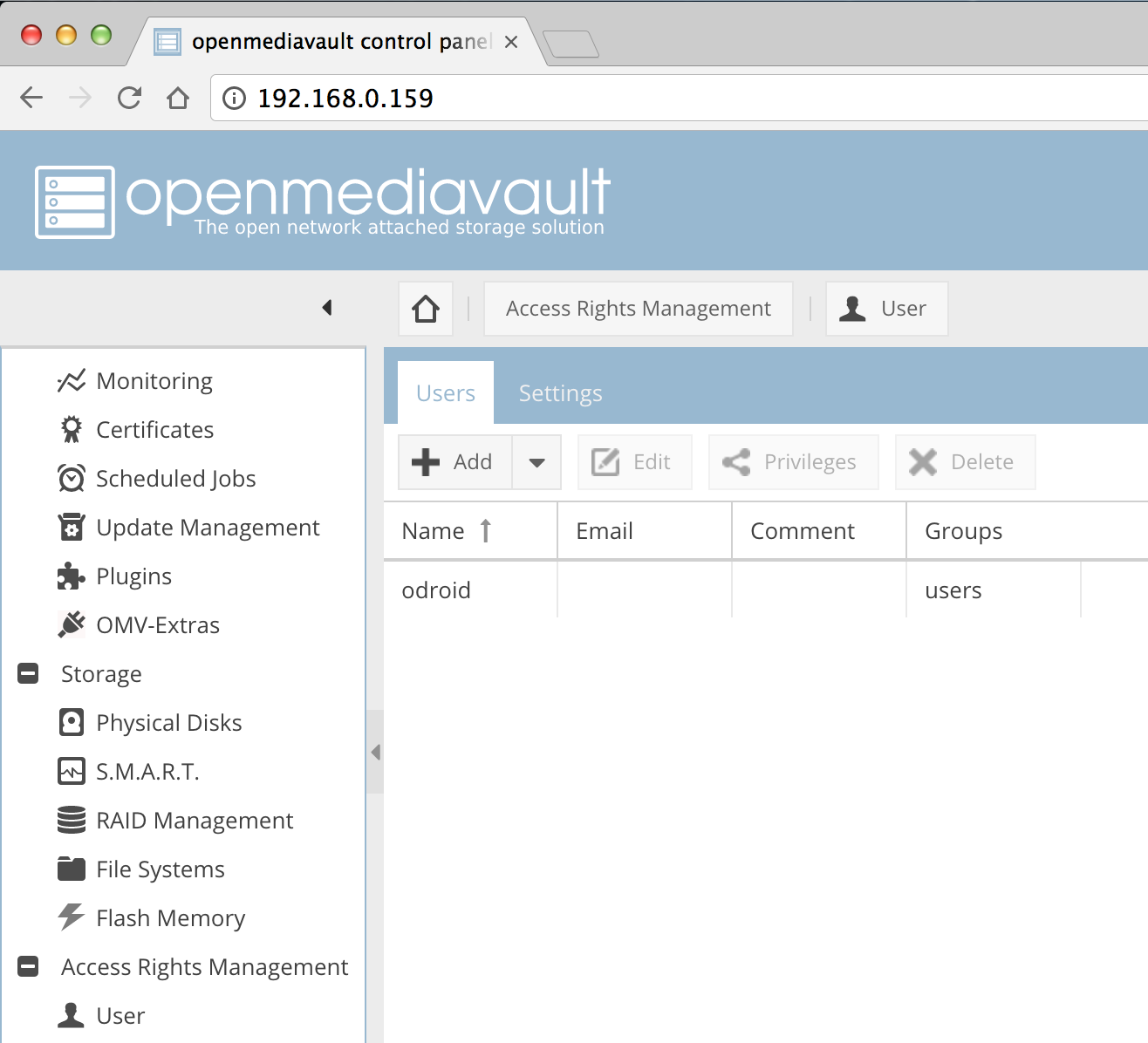Sort by the Comment column header
The width and height of the screenshot is (1148, 1043).
click(819, 531)
